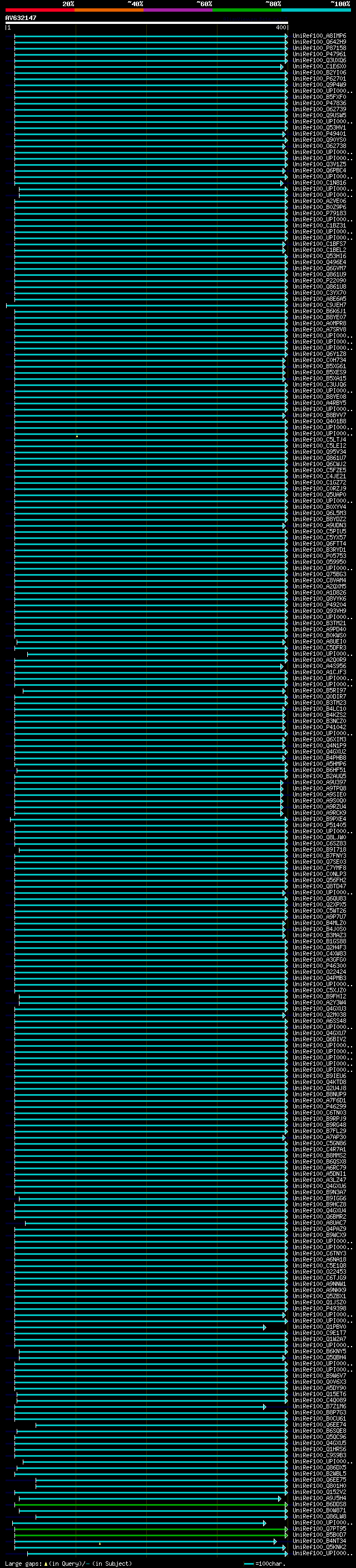Select the UniRef100_Q3V1Z5 label
This screenshot has width=356, height=1568.
(x=319, y=164)
